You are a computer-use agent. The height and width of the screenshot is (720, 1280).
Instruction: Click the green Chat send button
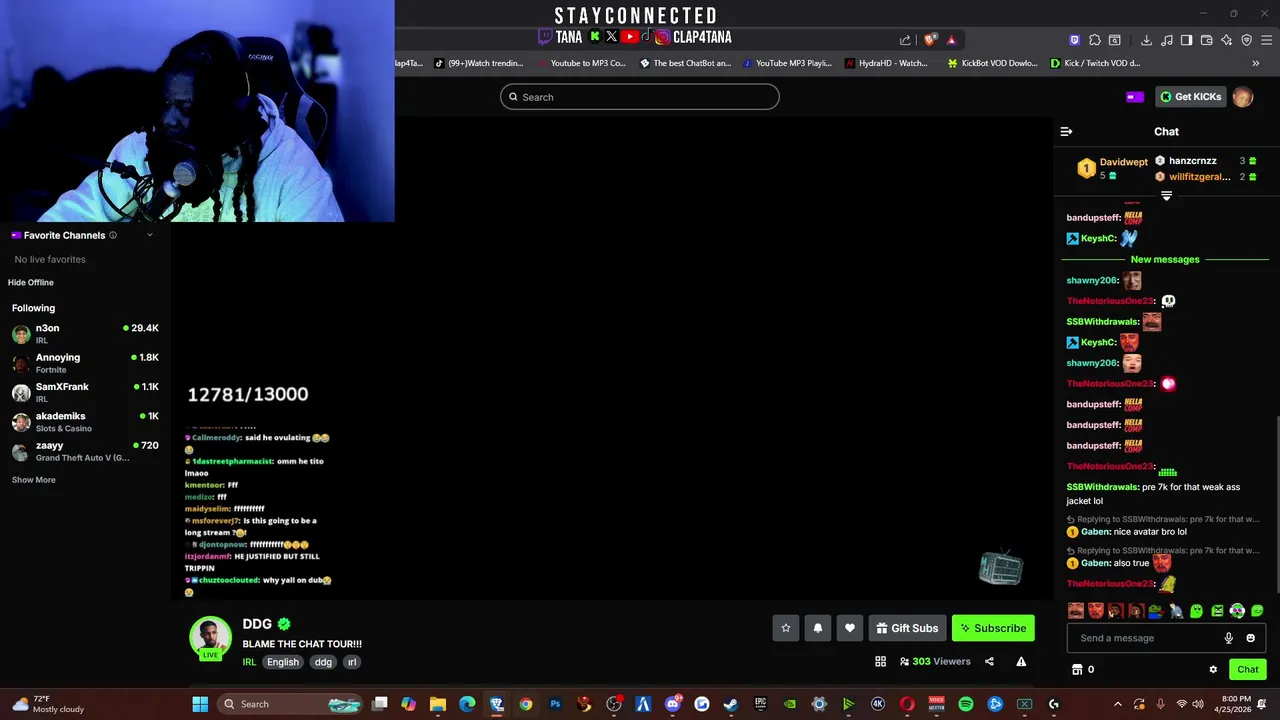[x=1248, y=670]
